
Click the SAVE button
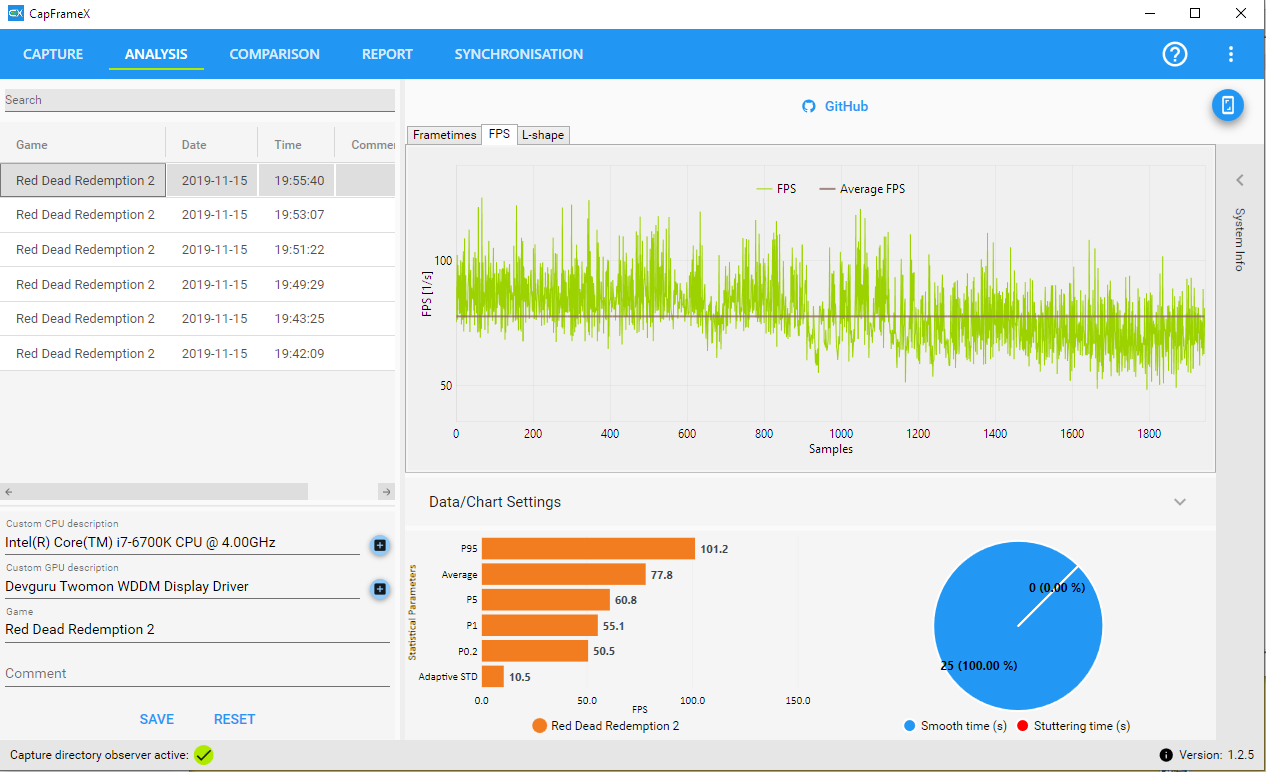click(x=157, y=719)
